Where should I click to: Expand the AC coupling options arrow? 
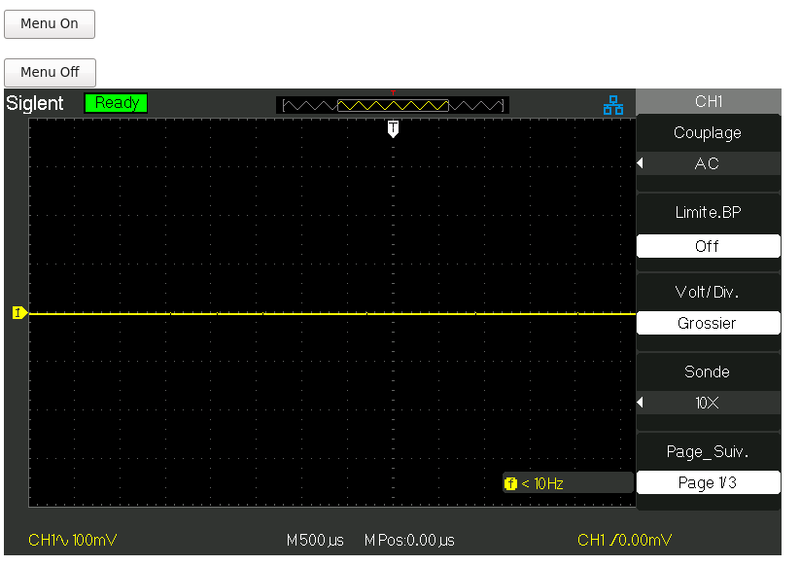click(x=641, y=164)
